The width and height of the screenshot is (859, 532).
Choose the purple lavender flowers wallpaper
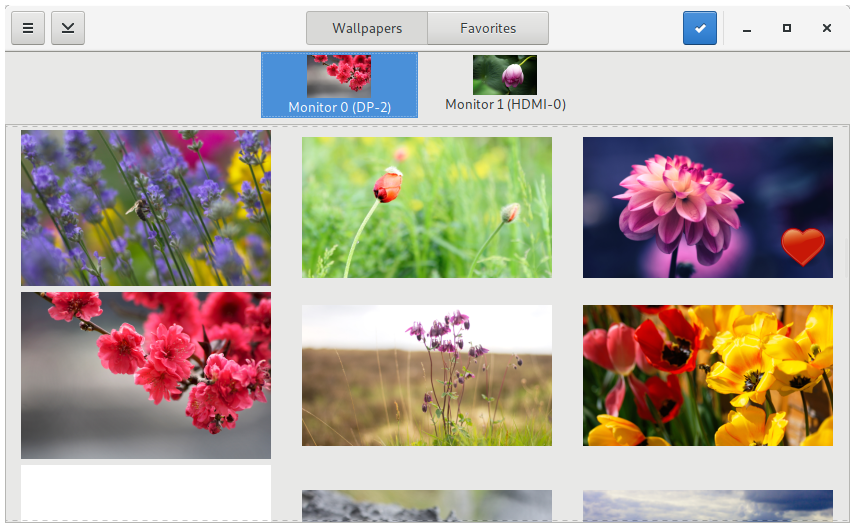(146, 208)
